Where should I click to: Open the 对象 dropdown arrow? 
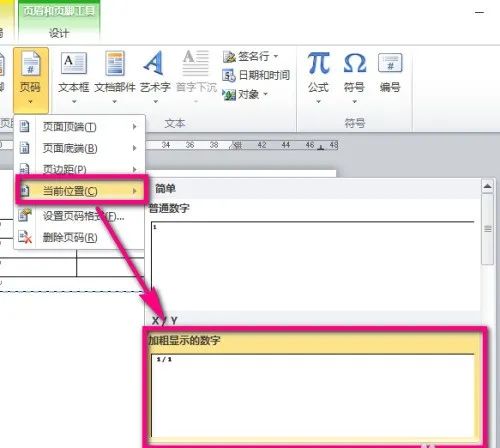266,94
